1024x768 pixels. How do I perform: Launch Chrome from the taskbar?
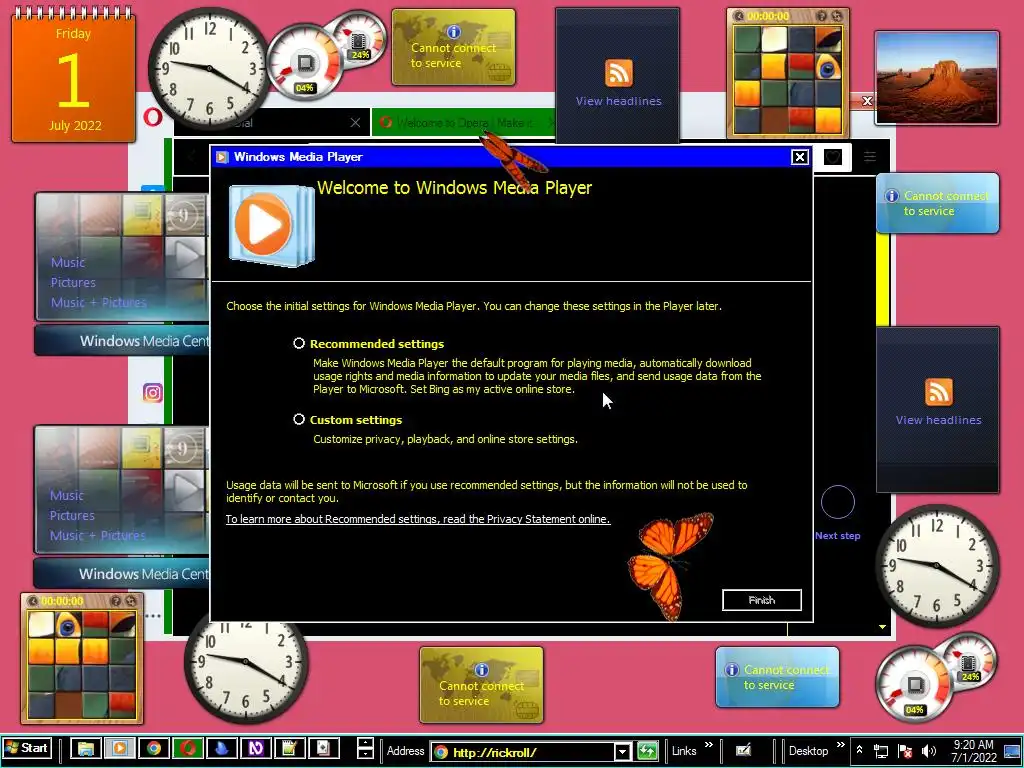(154, 748)
